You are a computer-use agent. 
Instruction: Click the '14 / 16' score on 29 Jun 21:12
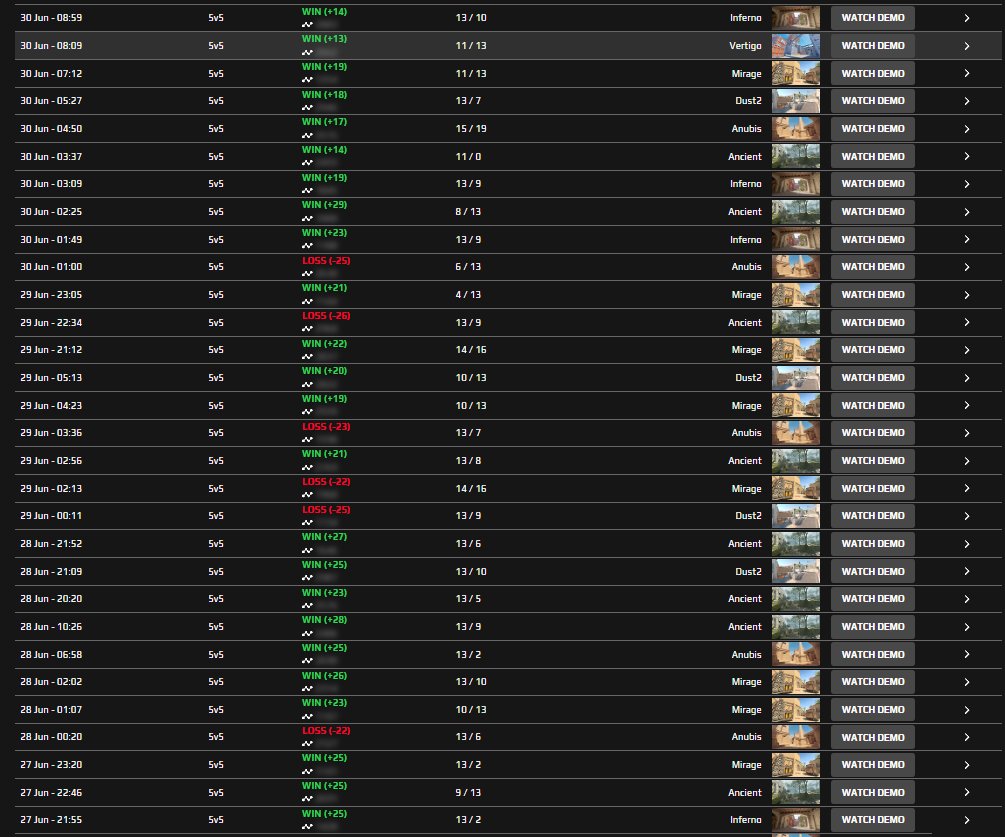[471, 350]
